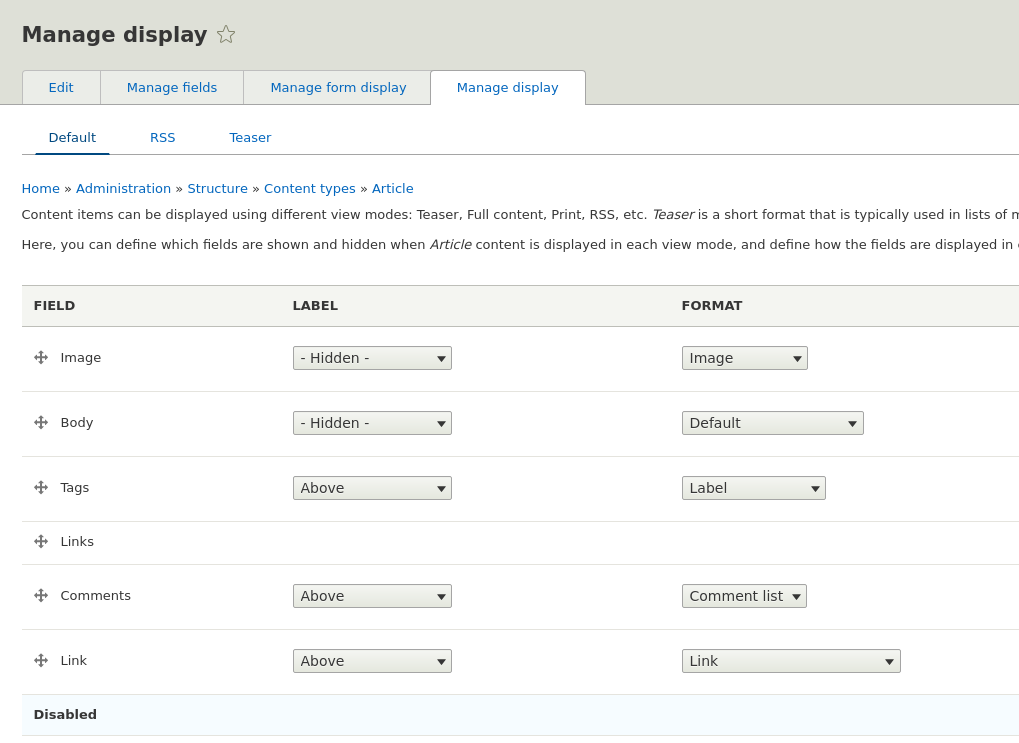The width and height of the screenshot is (1019, 743).
Task: Open the Image format dropdown
Action: (745, 358)
